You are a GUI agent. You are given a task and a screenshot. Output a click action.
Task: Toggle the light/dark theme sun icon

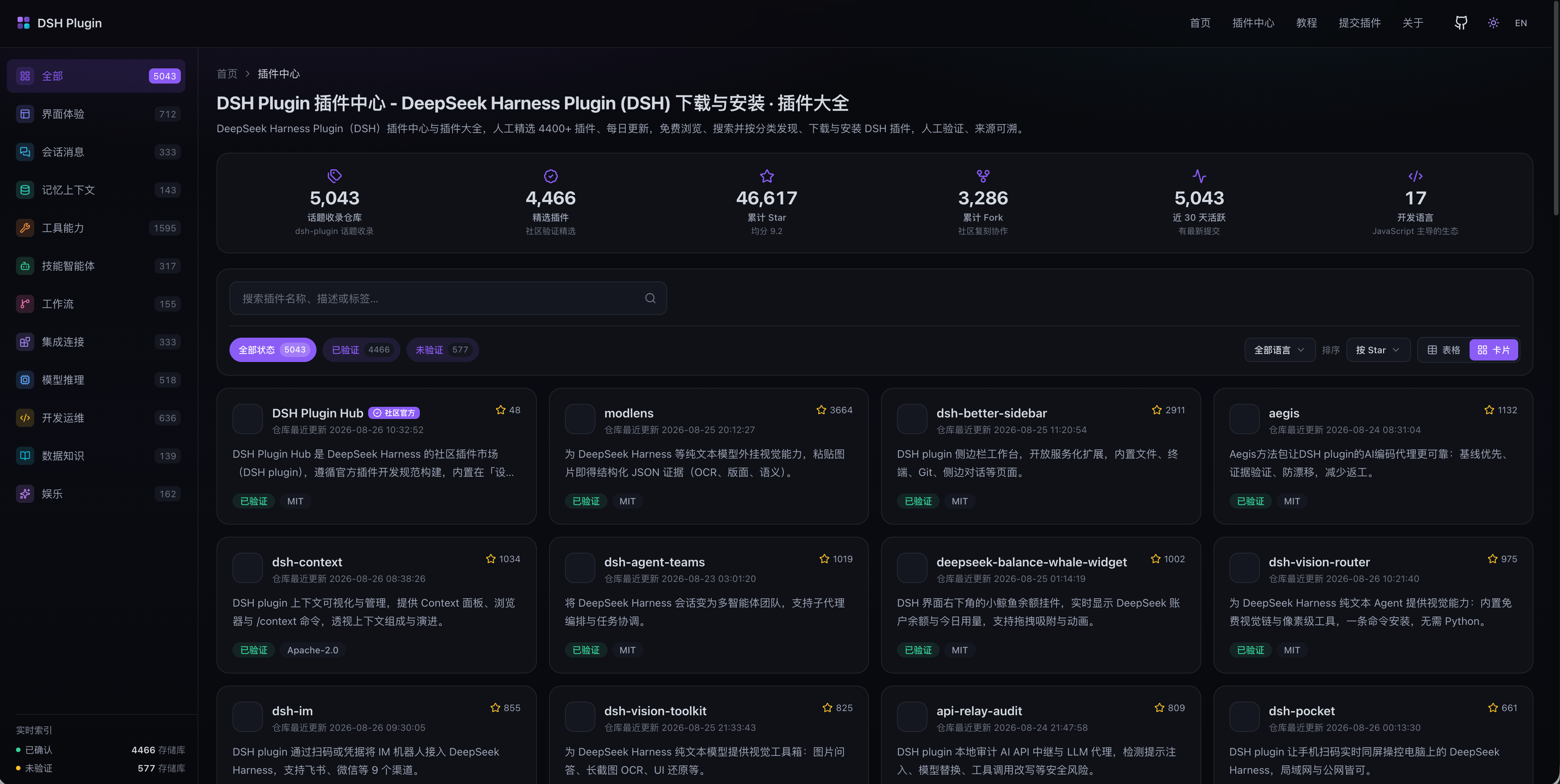1494,23
